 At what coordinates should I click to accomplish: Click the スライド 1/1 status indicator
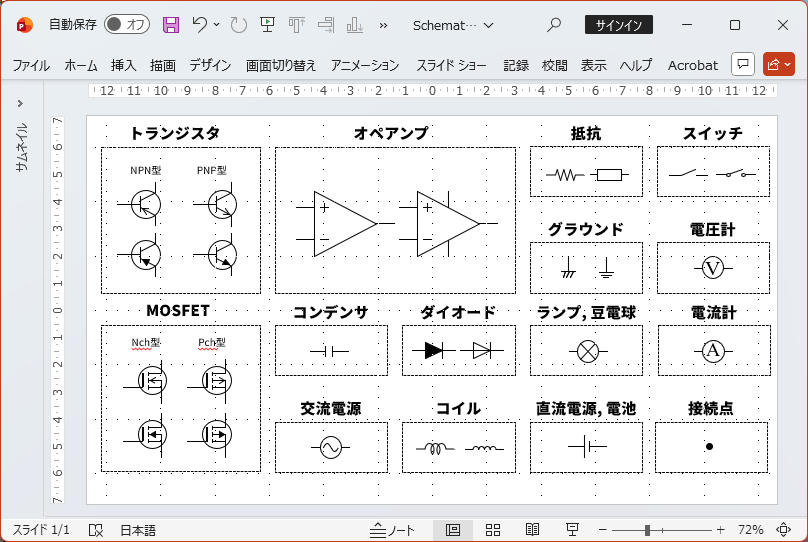pyautogui.click(x=41, y=530)
